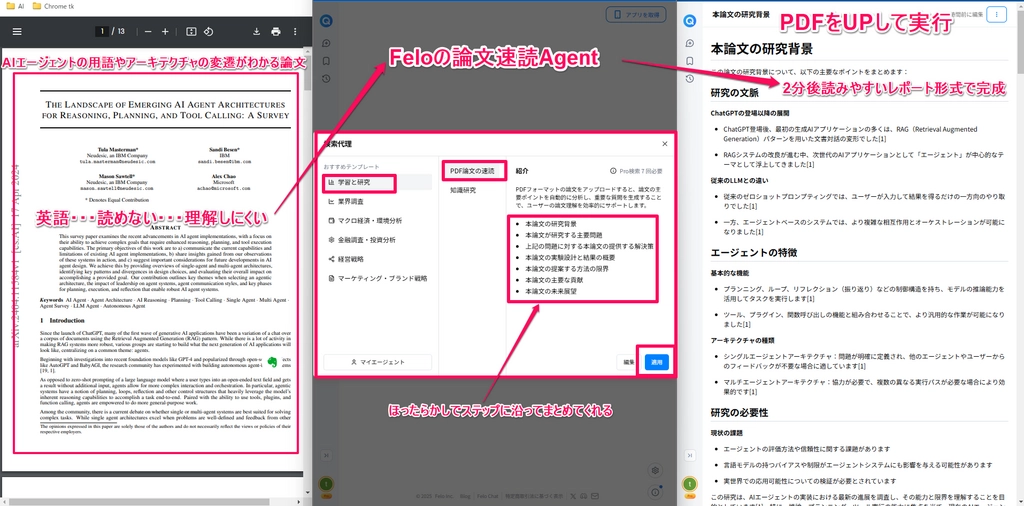Choose the 知識研究 agent

(463, 190)
